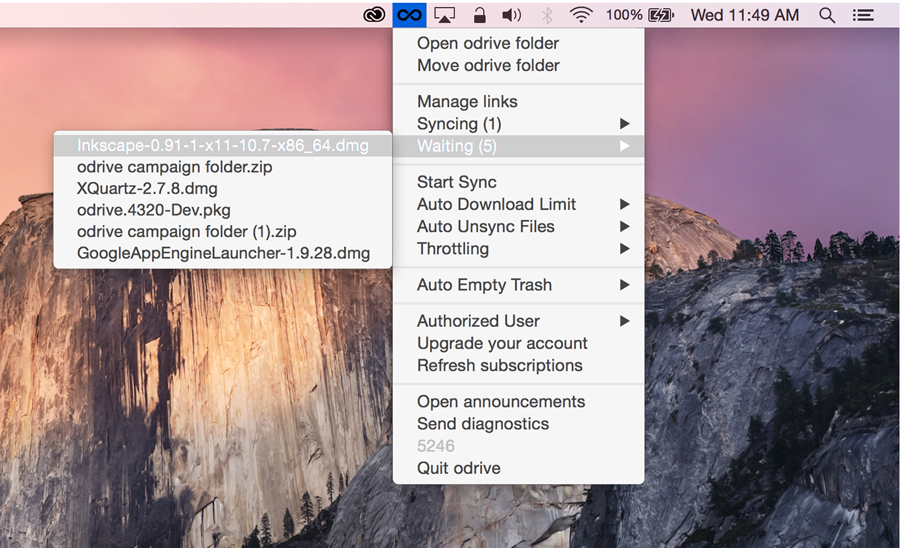Click the battery charging icon
Viewport: 900px width, 548px height.
661,15
